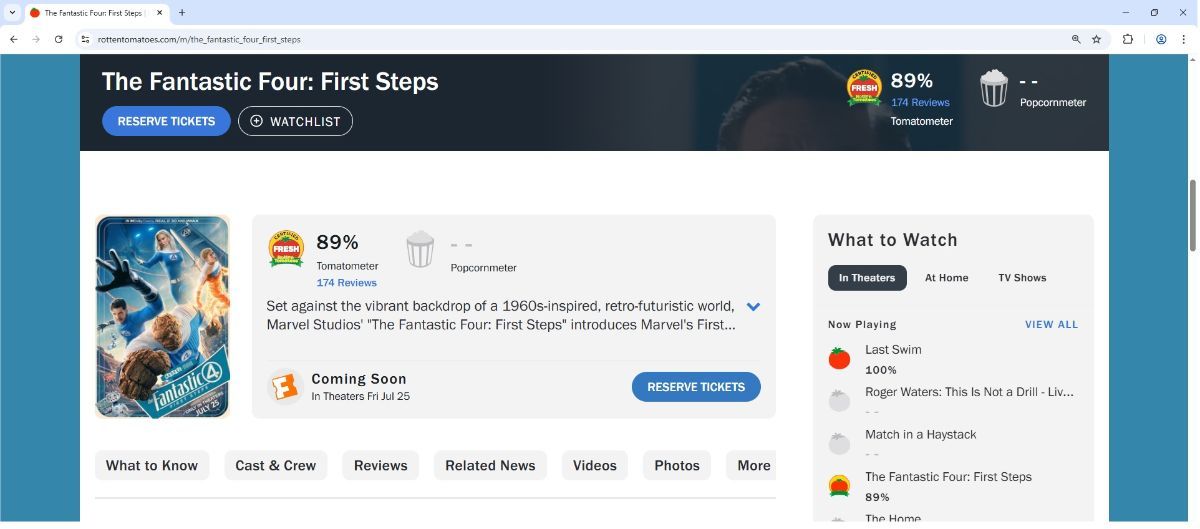Open the Chrome three-dot menu

point(1183,39)
